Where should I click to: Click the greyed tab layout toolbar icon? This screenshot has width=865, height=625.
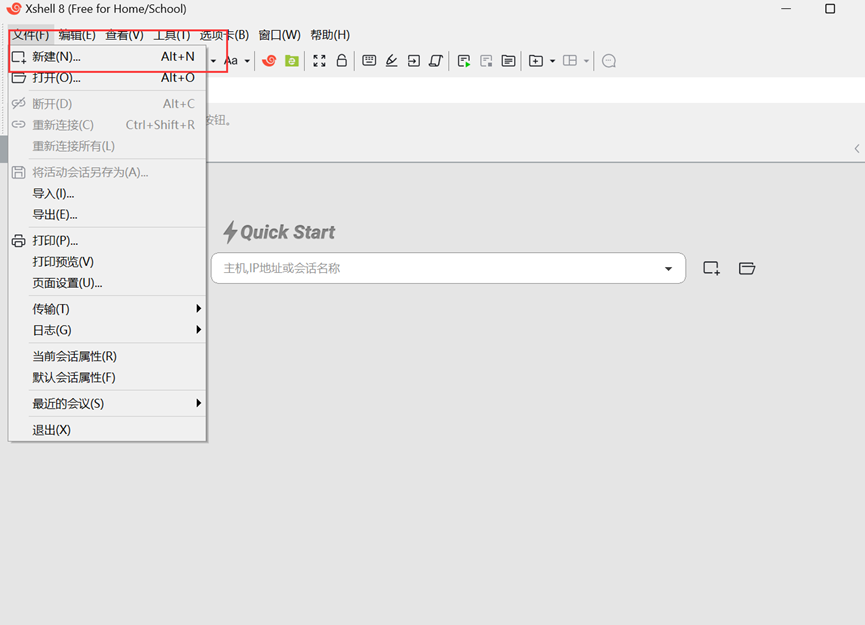(x=570, y=61)
